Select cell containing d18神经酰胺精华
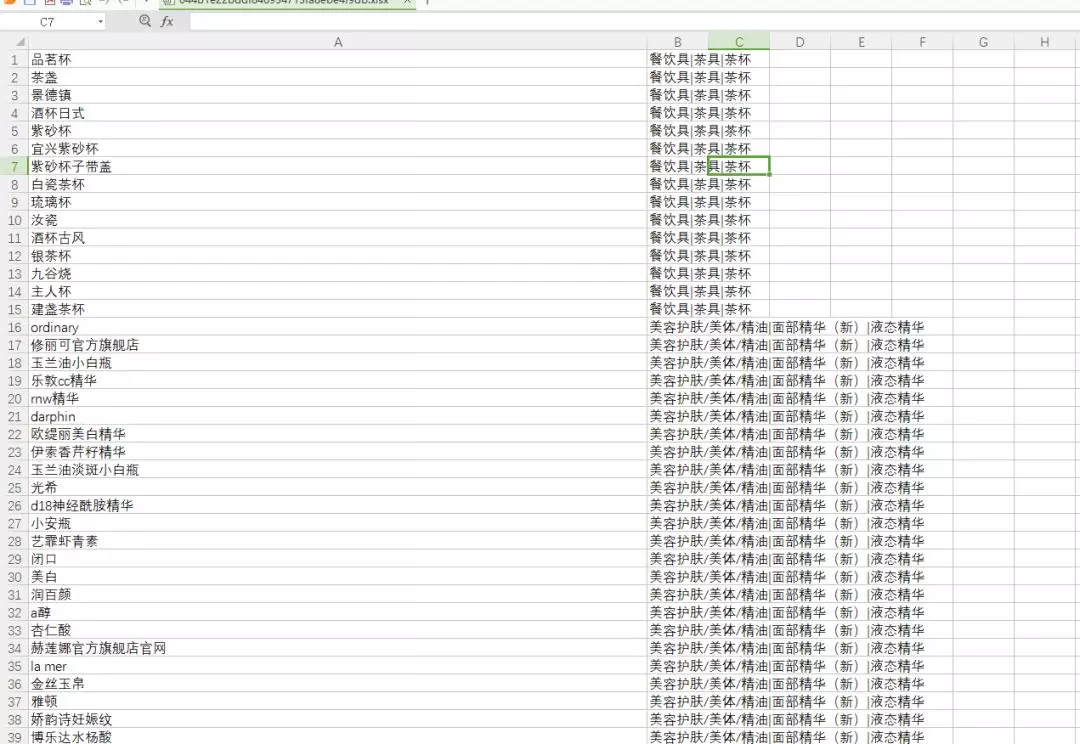This screenshot has height=744, width=1080. [338, 505]
